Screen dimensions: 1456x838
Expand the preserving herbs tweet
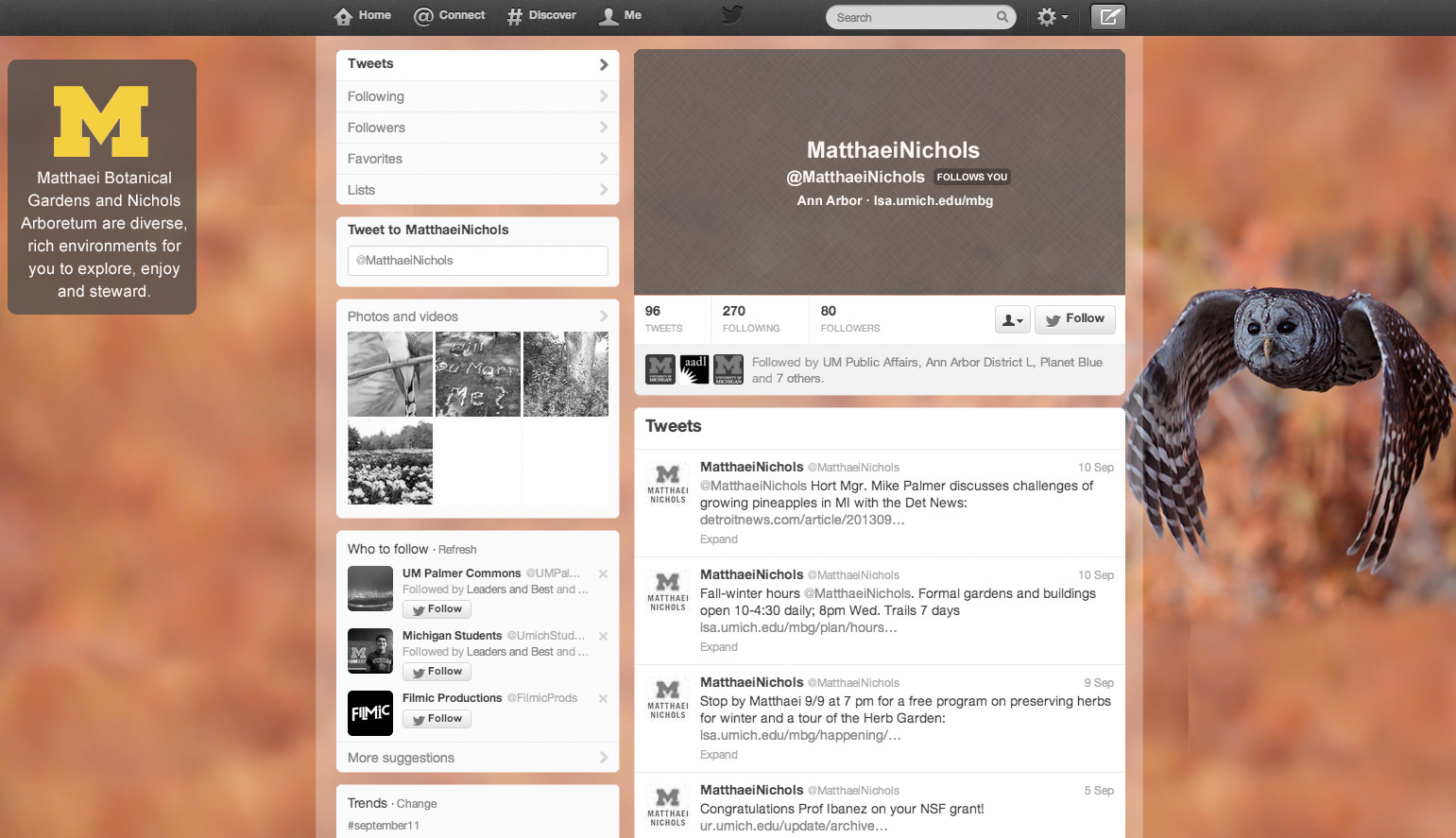click(719, 755)
